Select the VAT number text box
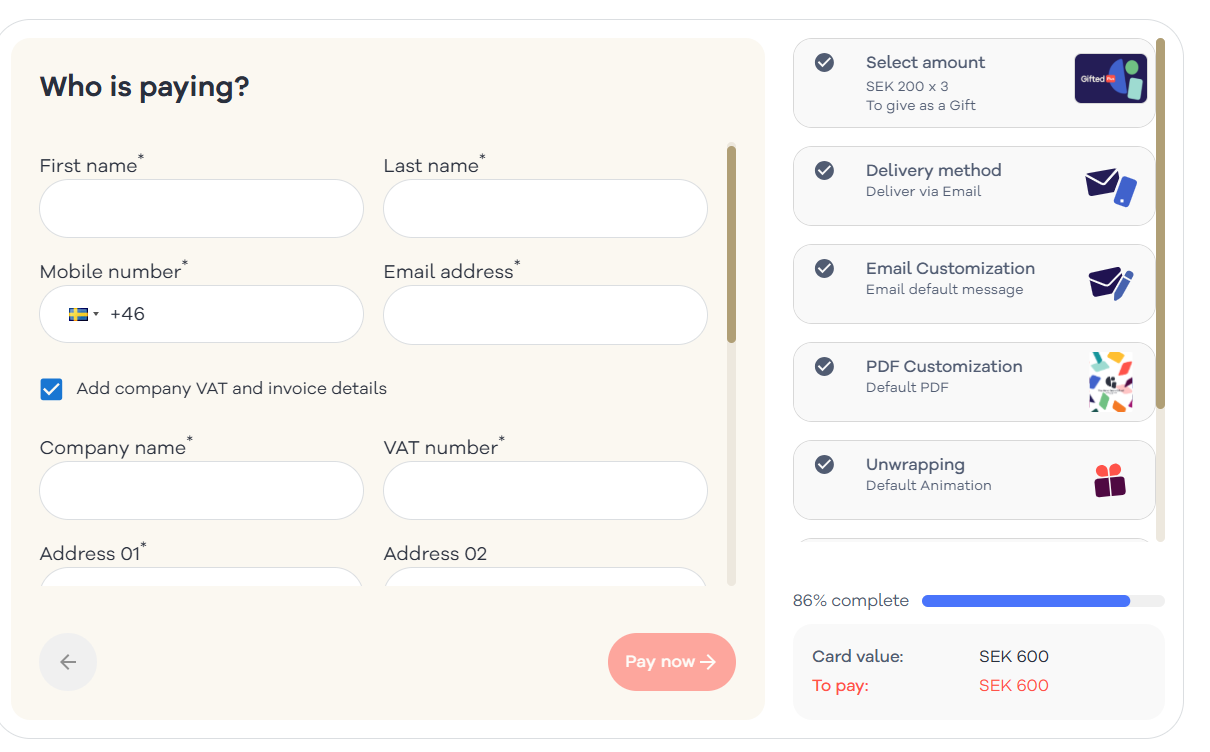The width and height of the screenshot is (1210, 752). [546, 490]
